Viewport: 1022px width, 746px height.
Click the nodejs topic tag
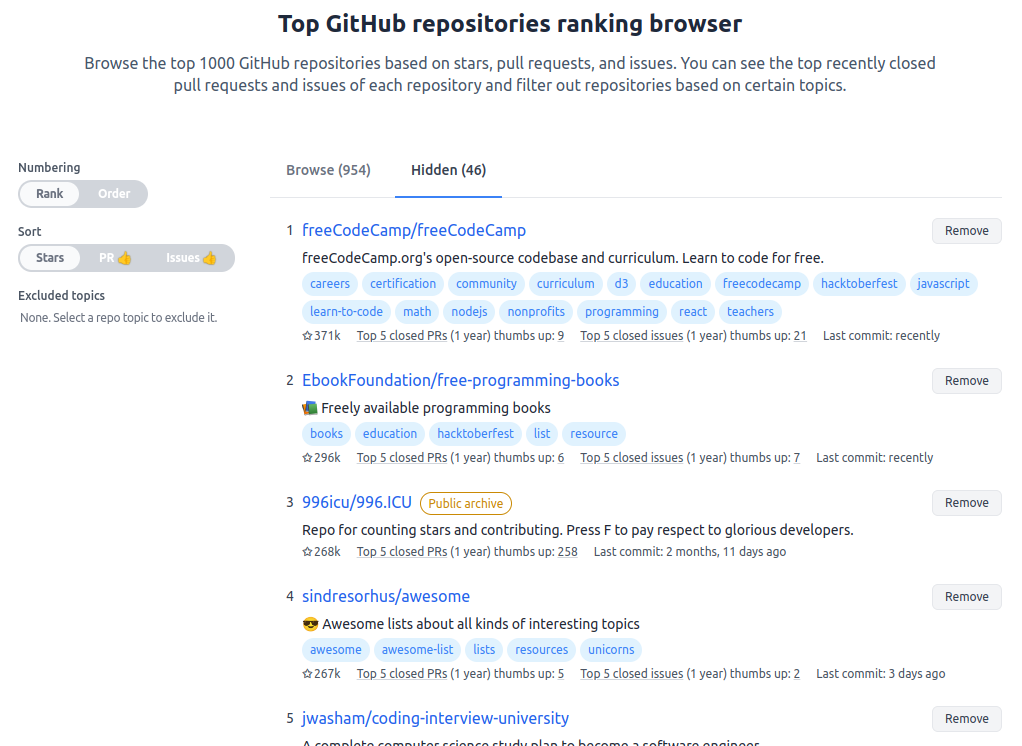(x=469, y=311)
